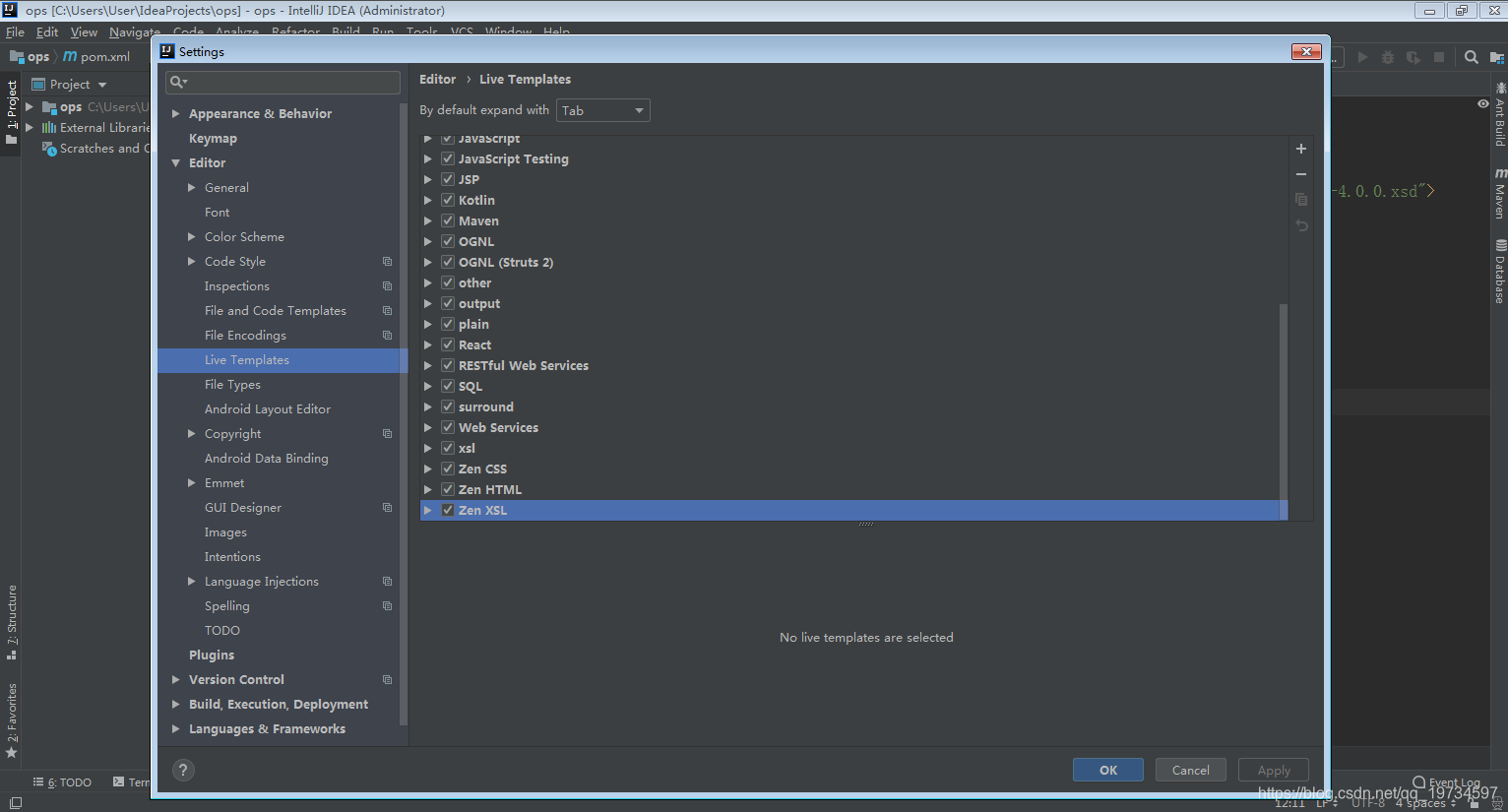Click the Debug bug icon in main toolbar
The height and width of the screenshot is (812, 1508).
(x=1388, y=57)
